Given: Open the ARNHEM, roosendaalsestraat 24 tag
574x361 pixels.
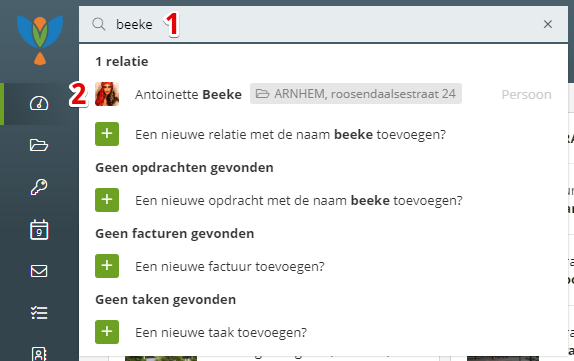Looking at the screenshot, I should pos(356,94).
